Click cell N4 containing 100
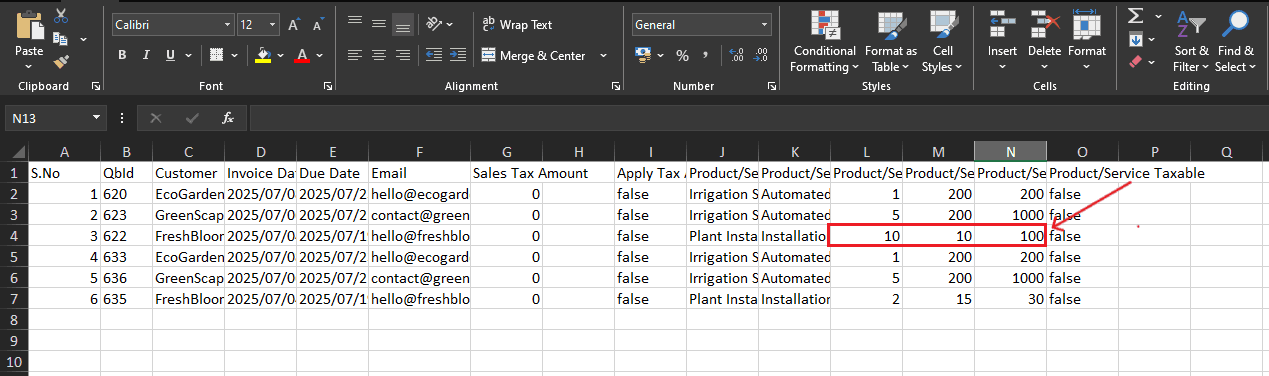This screenshot has height=376, width=1269. pyautogui.click(x=1010, y=236)
